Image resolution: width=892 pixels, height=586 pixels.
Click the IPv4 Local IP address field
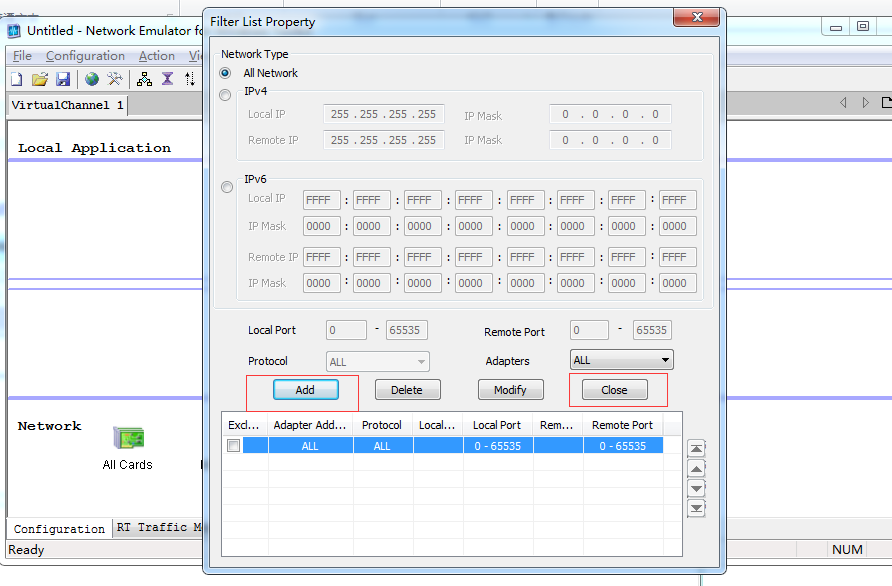383,114
